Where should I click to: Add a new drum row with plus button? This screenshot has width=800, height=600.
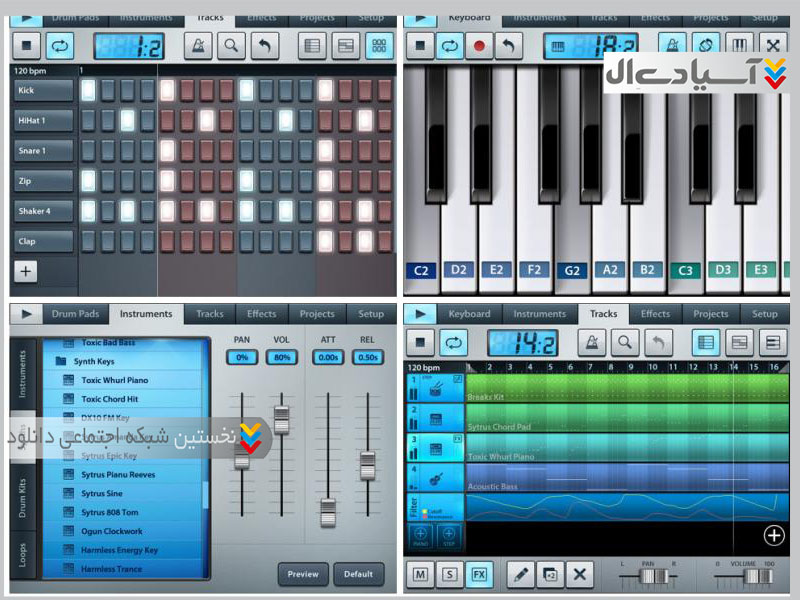(25, 271)
